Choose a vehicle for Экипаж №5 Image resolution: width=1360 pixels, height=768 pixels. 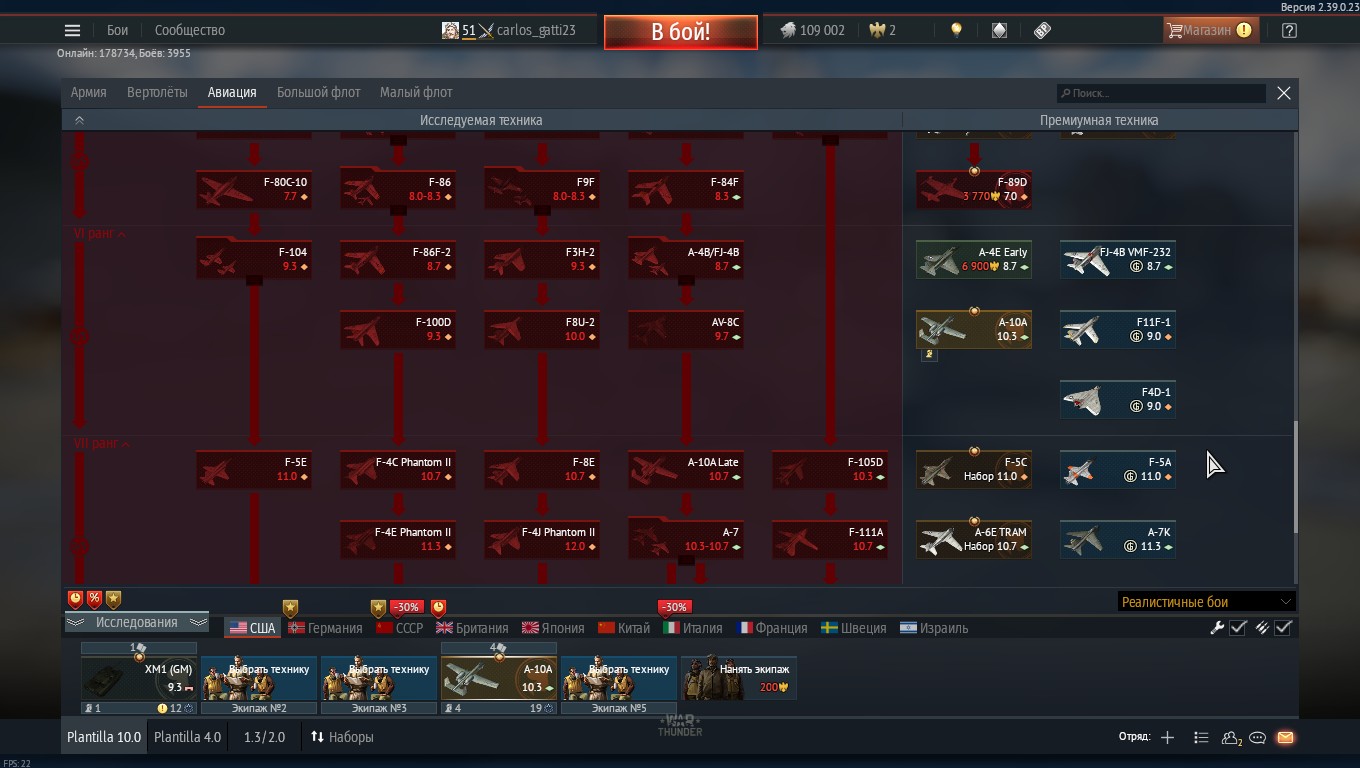[x=619, y=678]
